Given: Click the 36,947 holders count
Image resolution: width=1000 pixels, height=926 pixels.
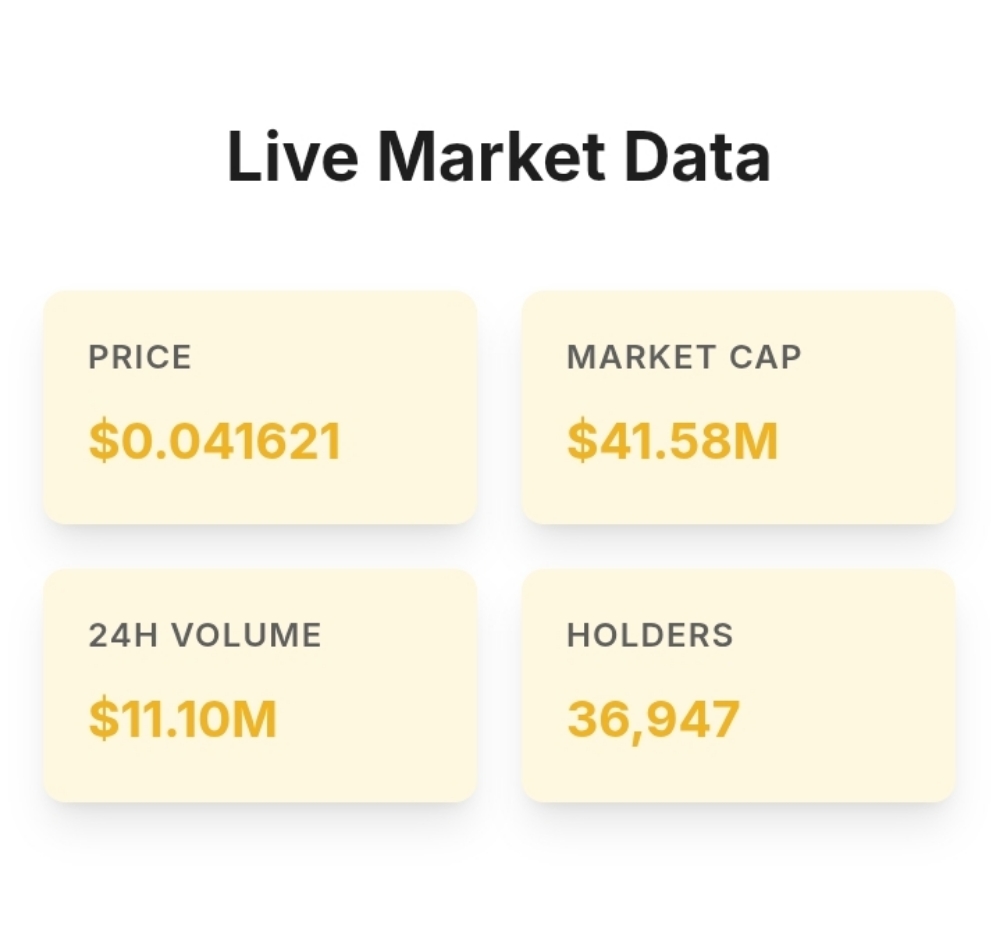Looking at the screenshot, I should 653,719.
